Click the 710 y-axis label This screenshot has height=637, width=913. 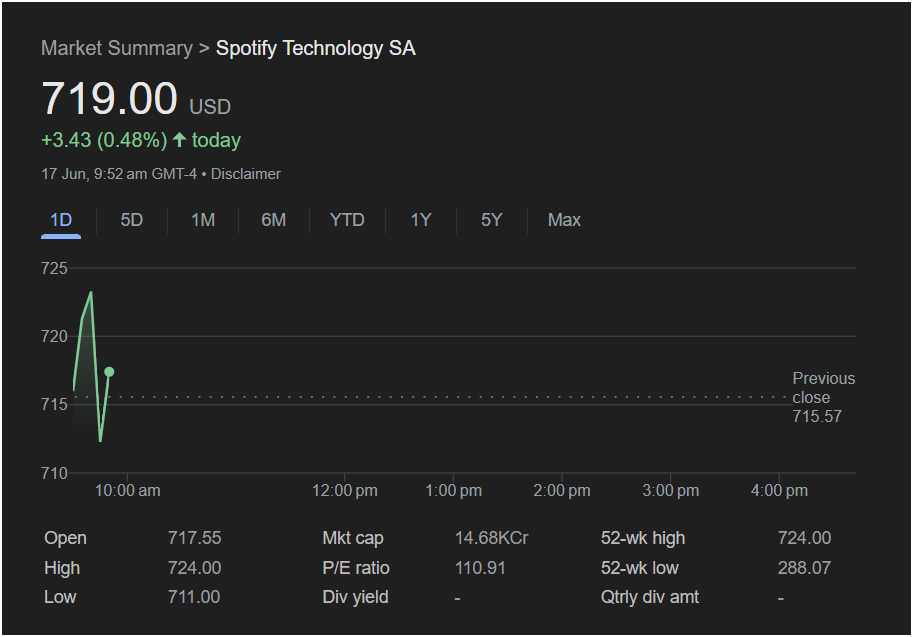point(54,473)
